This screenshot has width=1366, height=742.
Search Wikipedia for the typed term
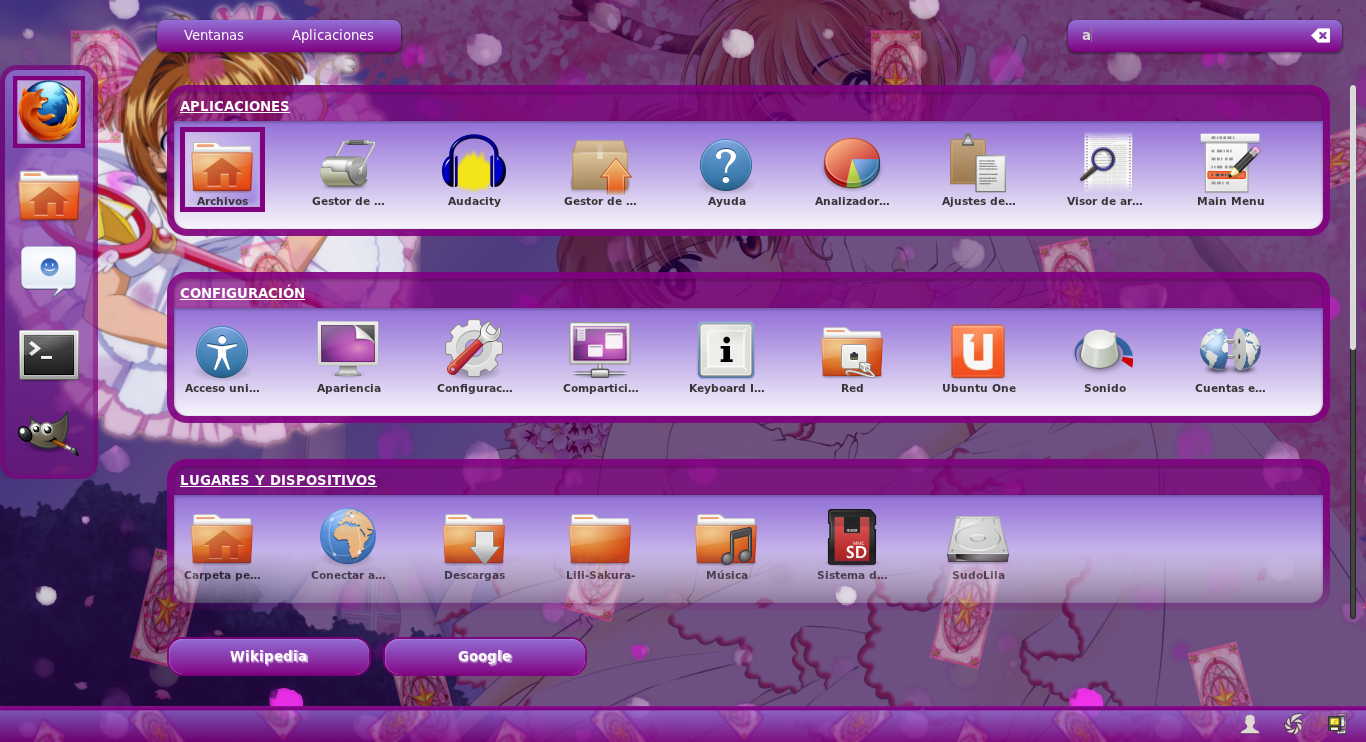tap(269, 657)
